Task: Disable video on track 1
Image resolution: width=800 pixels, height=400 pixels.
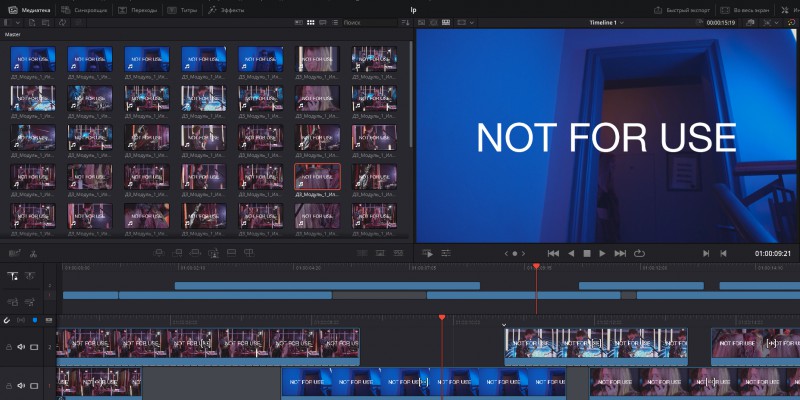Action: tap(34, 386)
